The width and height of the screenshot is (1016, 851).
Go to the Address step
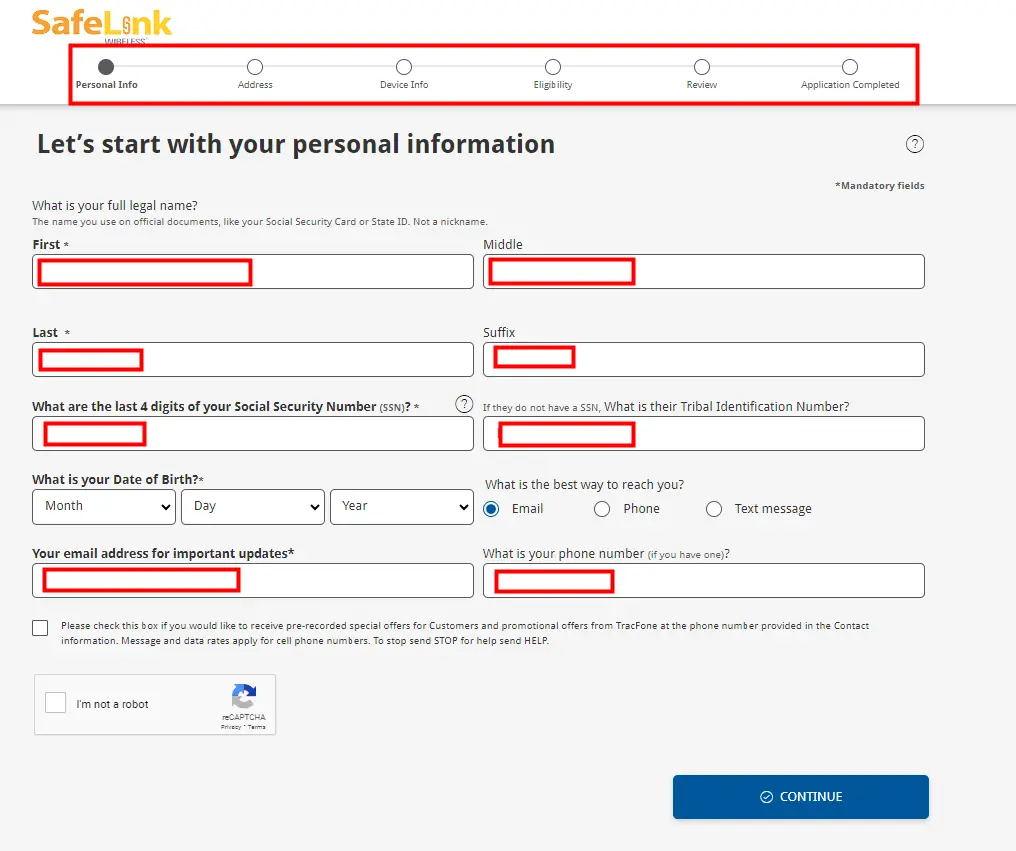(x=255, y=74)
